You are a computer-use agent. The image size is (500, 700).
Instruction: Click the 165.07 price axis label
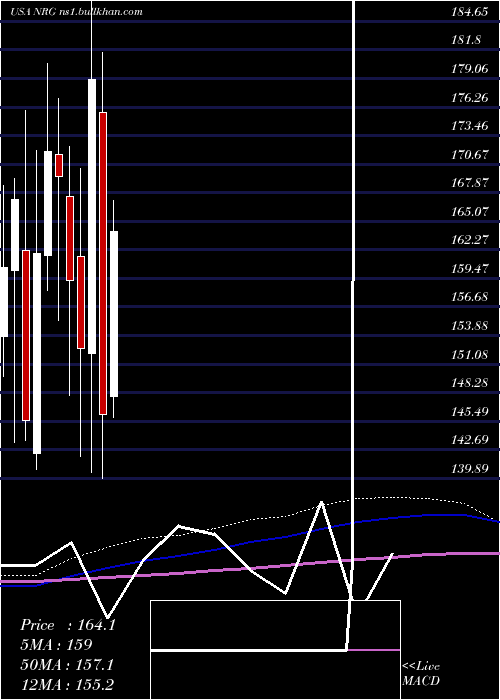point(469,212)
